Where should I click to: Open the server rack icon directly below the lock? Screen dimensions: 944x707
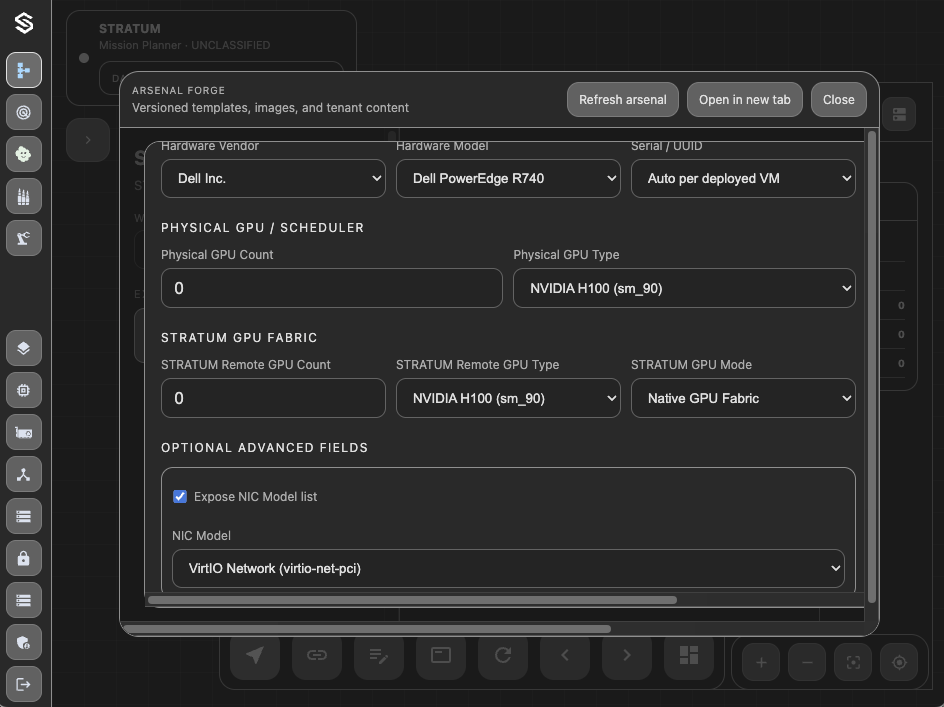pos(24,600)
